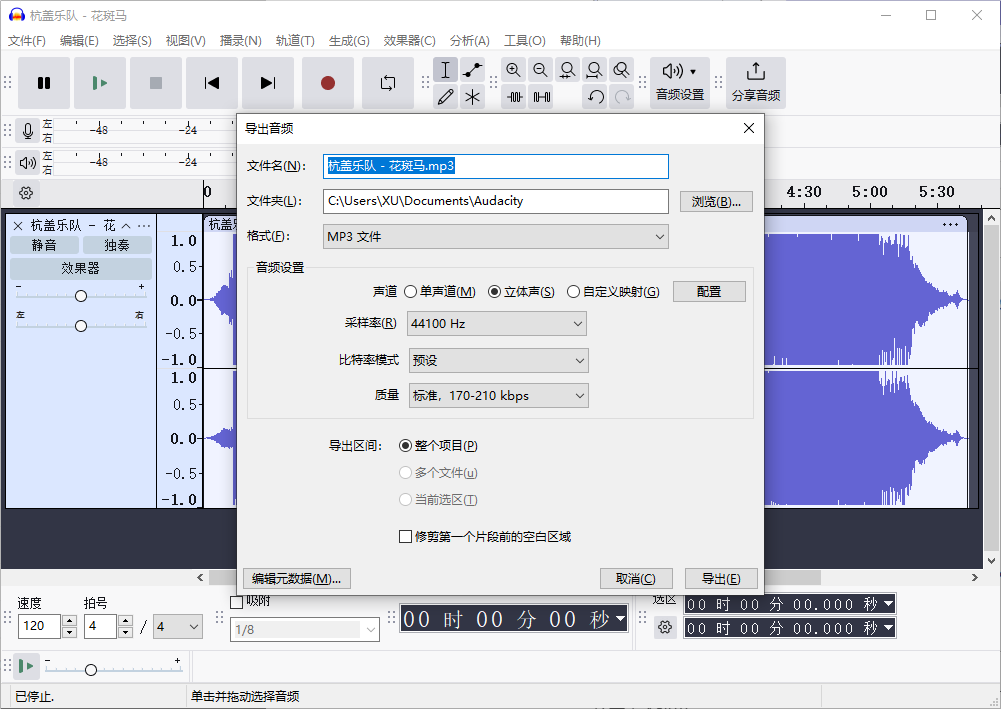Click the 文件名 filename input field
This screenshot has height=709, width=1001.
[495, 166]
